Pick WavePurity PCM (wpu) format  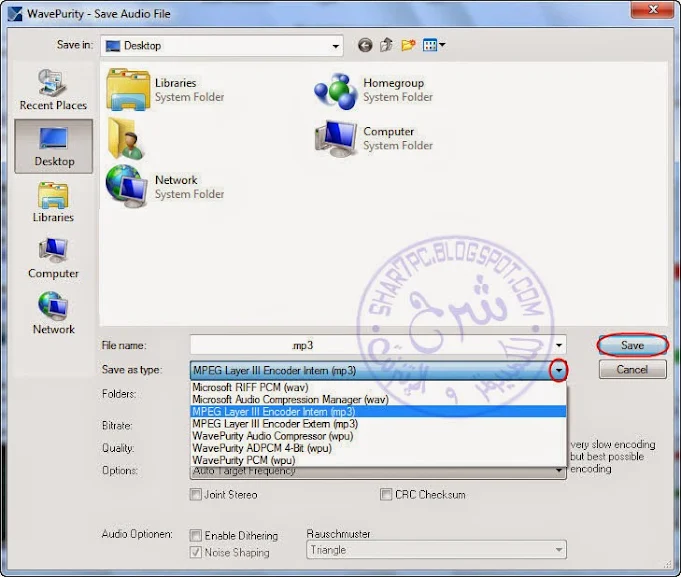(378, 460)
